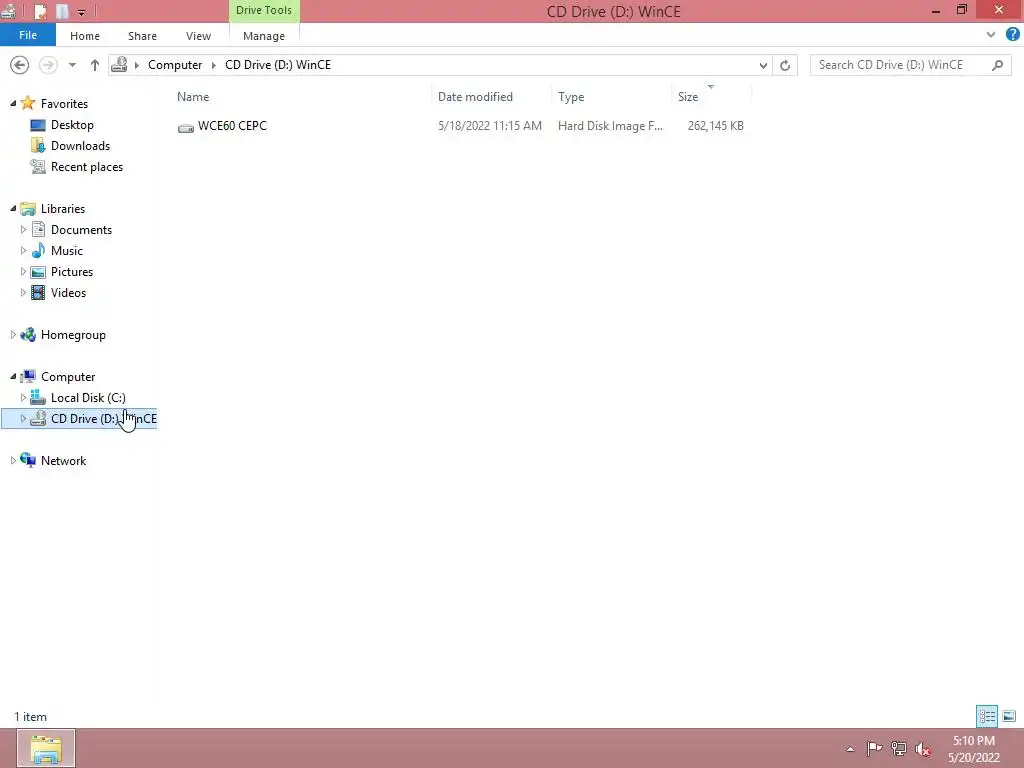
Task: Open Desktop in Favorites
Action: click(72, 125)
